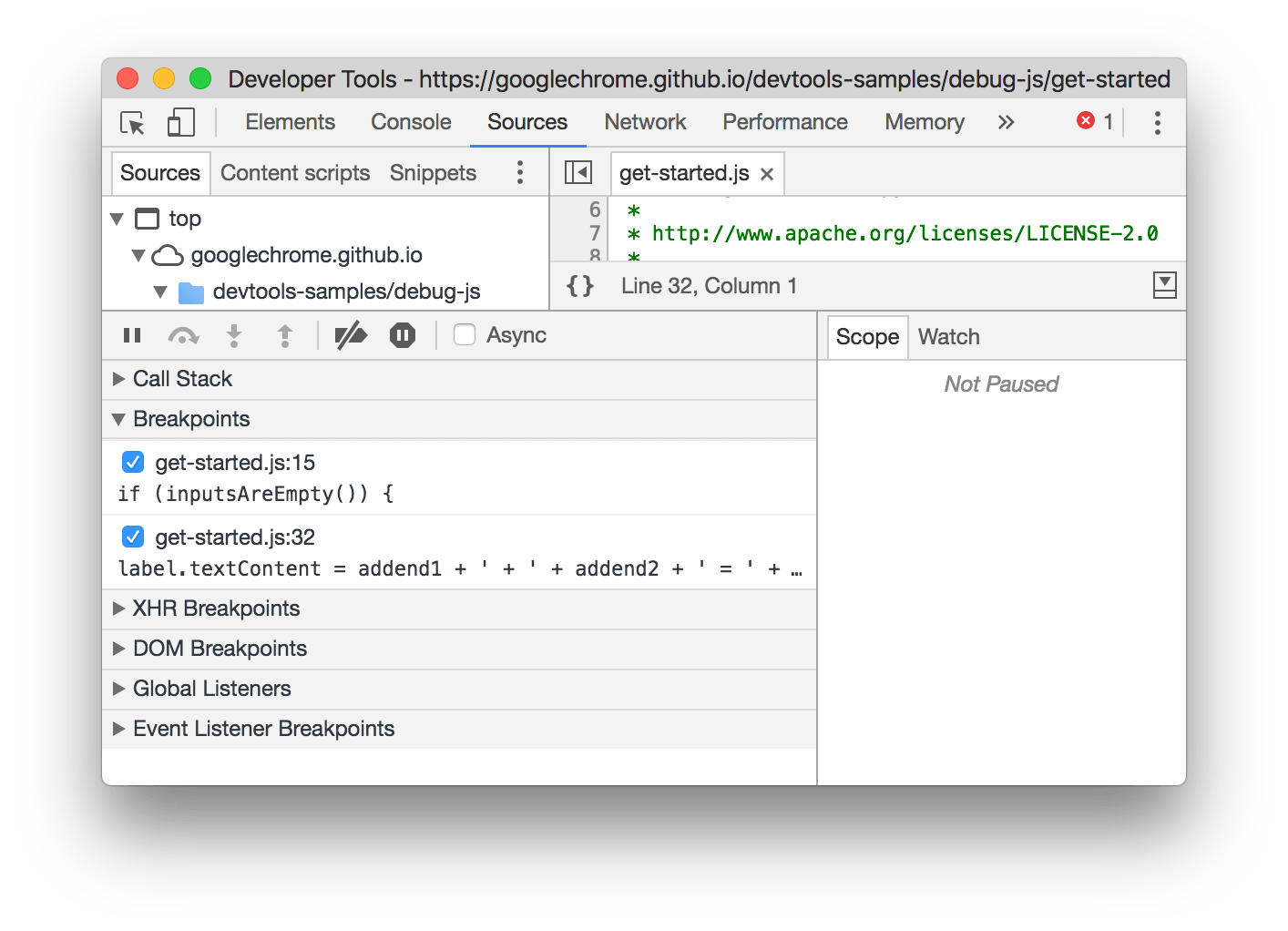This screenshot has width=1288, height=931.
Task: Select the inspect element tool
Action: pyautogui.click(x=131, y=121)
